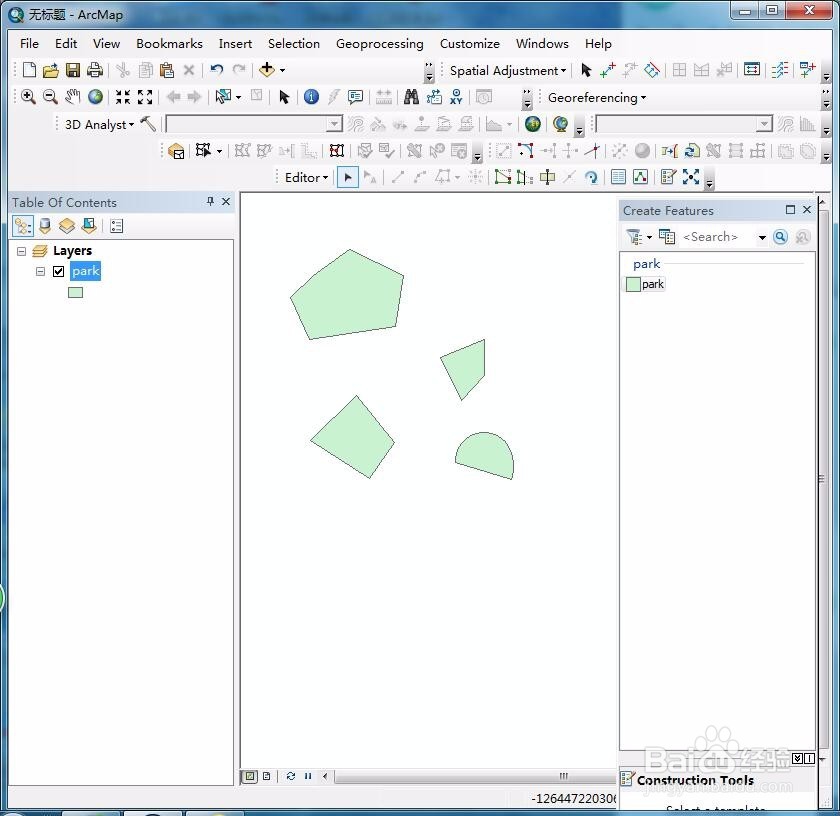Select the Zoom In magnifier tool
This screenshot has width=840, height=816.
click(x=28, y=97)
